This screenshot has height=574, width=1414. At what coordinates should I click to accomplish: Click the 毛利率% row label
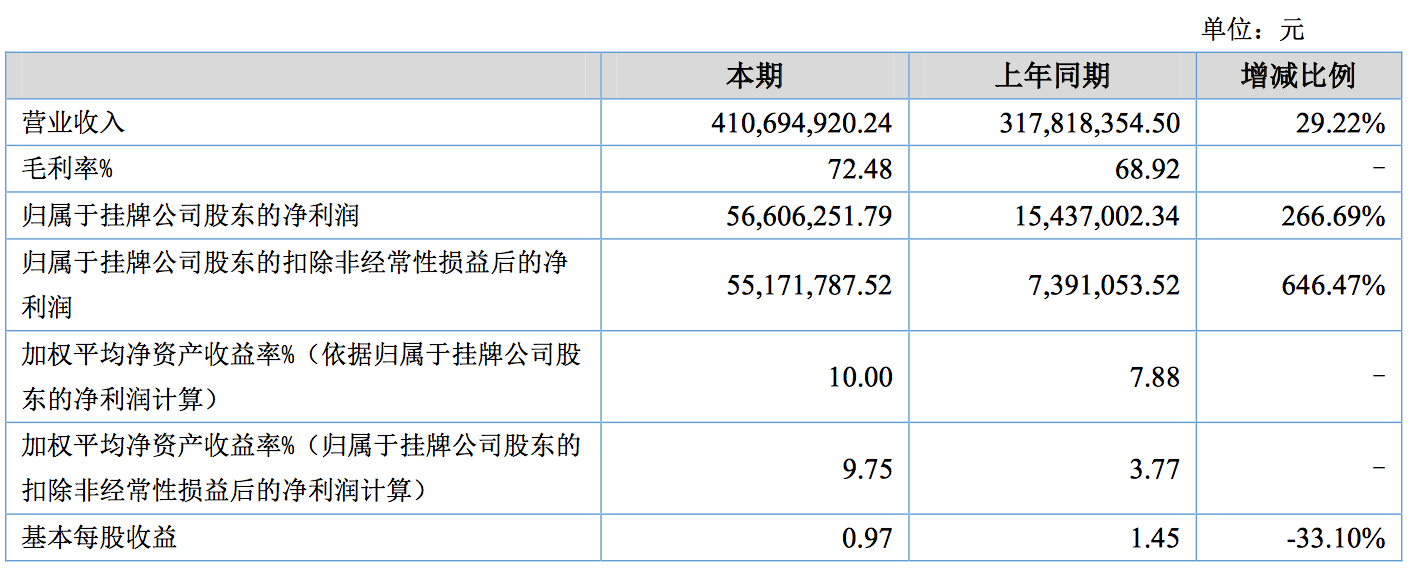tap(67, 169)
